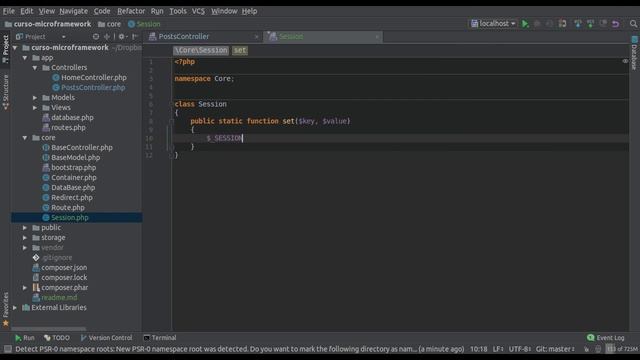Expand the Models folder

[x=35, y=98]
